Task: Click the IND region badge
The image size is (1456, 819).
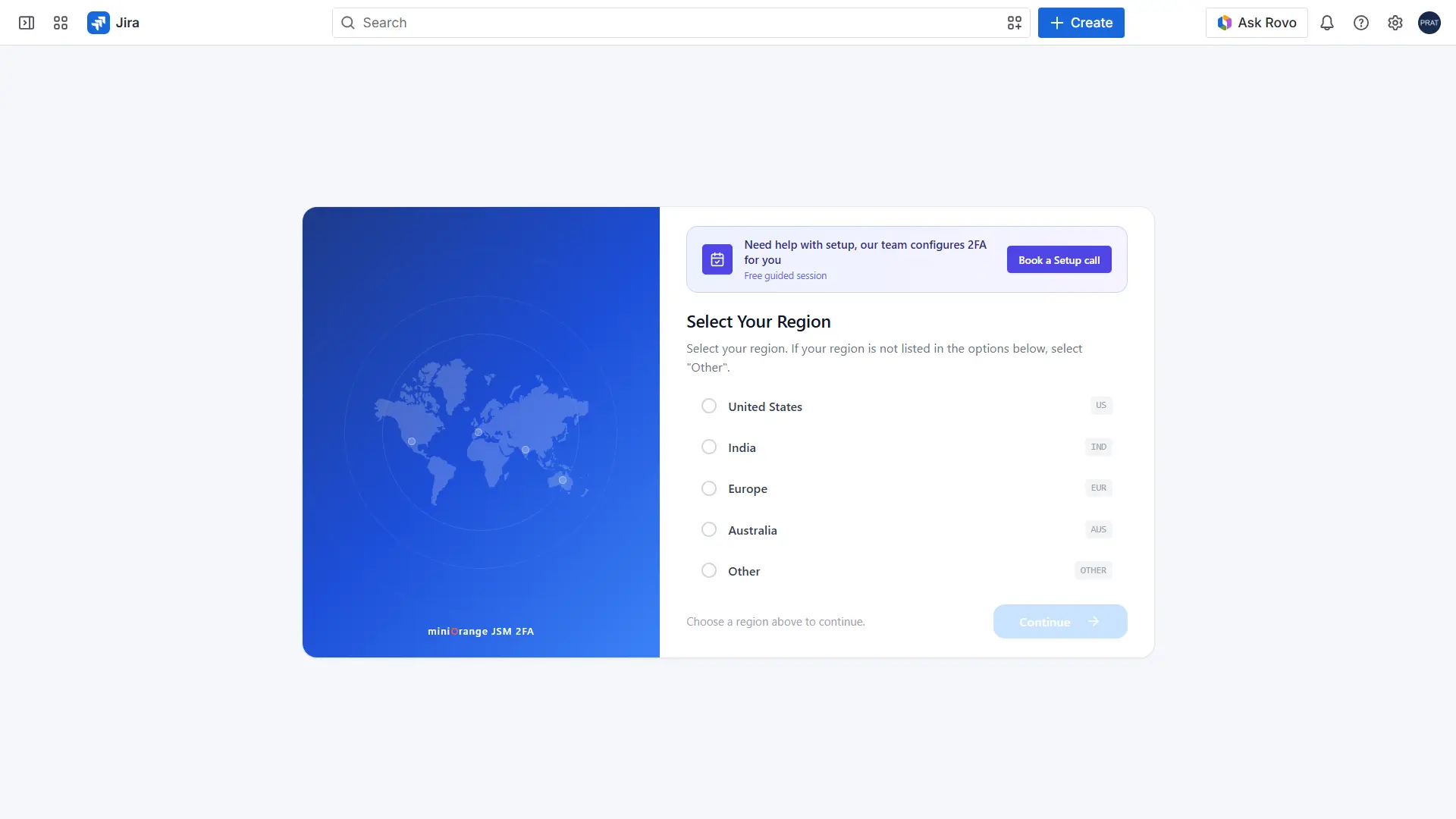Action: click(1099, 447)
